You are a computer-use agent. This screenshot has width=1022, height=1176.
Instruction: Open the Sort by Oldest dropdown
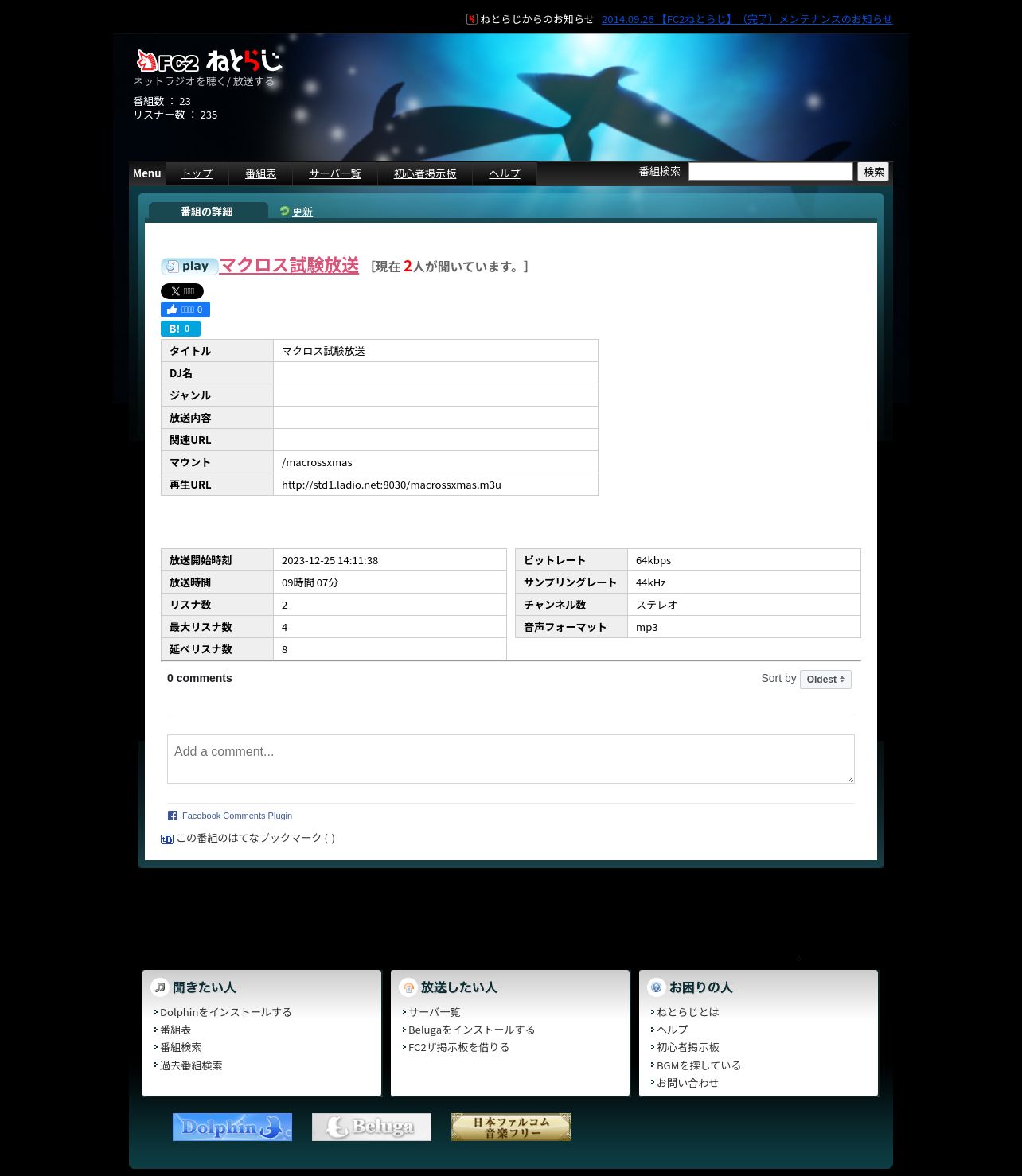(x=825, y=680)
